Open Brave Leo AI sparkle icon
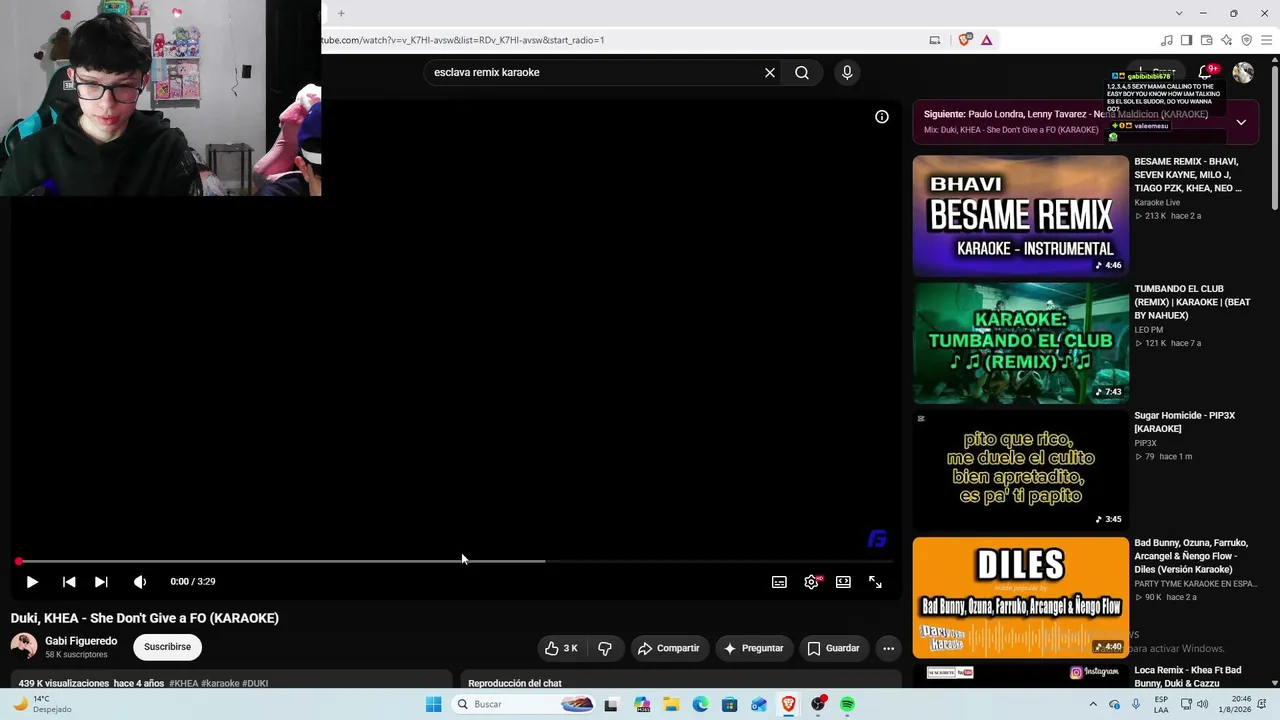 point(1226,40)
